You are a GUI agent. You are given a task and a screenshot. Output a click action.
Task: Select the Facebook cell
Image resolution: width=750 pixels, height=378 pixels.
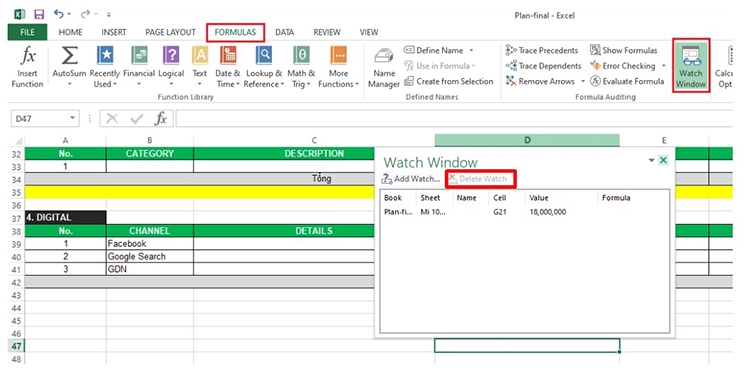[150, 244]
